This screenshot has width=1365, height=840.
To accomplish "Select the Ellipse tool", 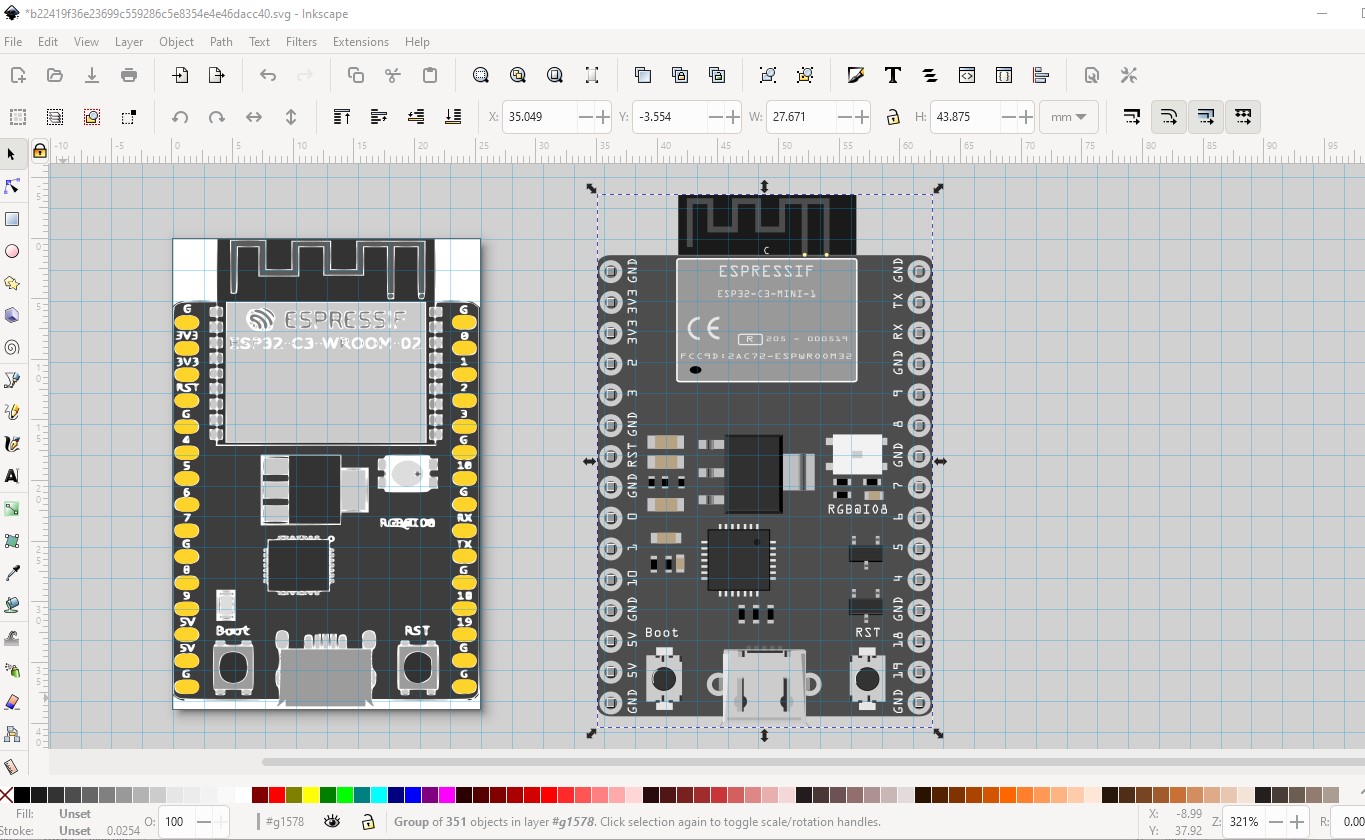I will point(12,251).
